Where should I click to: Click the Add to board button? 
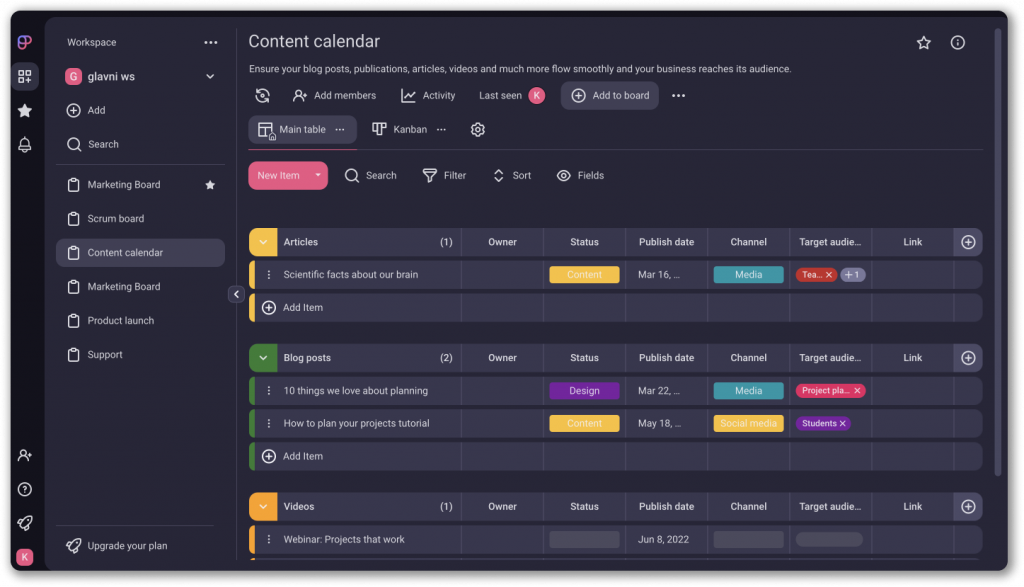[x=610, y=96]
